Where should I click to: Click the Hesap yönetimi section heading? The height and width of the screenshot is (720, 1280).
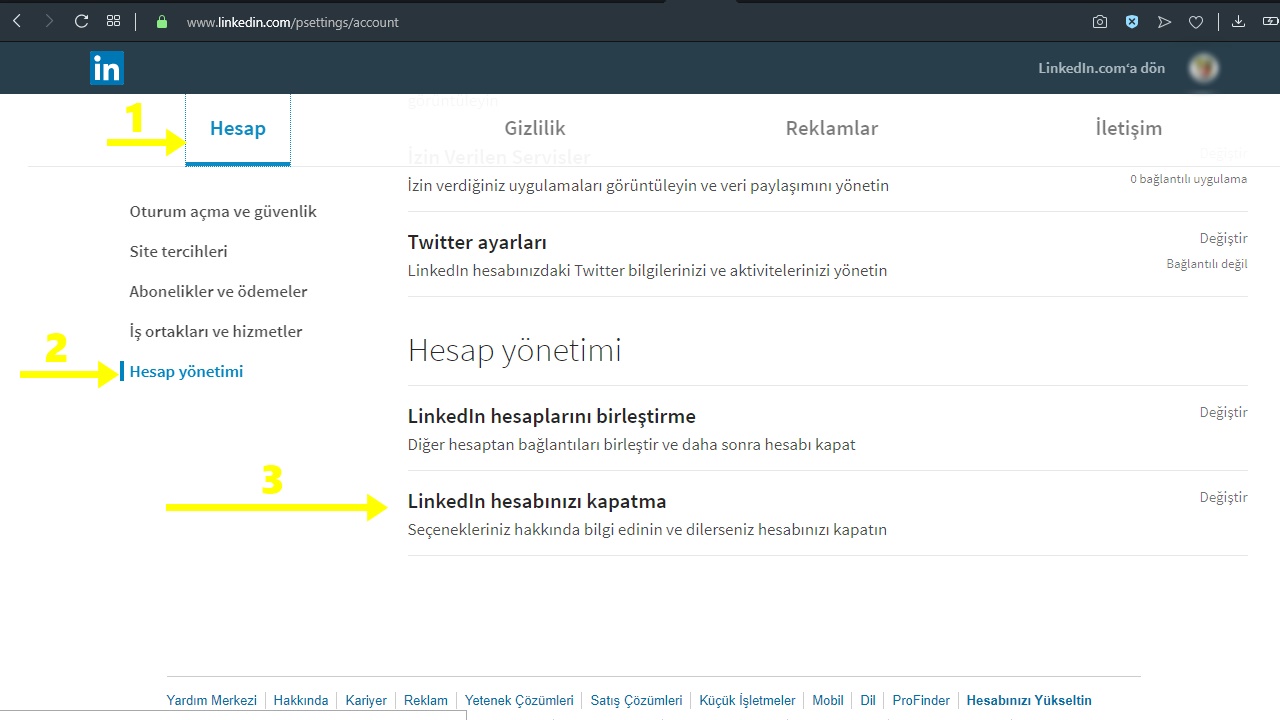[x=514, y=350]
